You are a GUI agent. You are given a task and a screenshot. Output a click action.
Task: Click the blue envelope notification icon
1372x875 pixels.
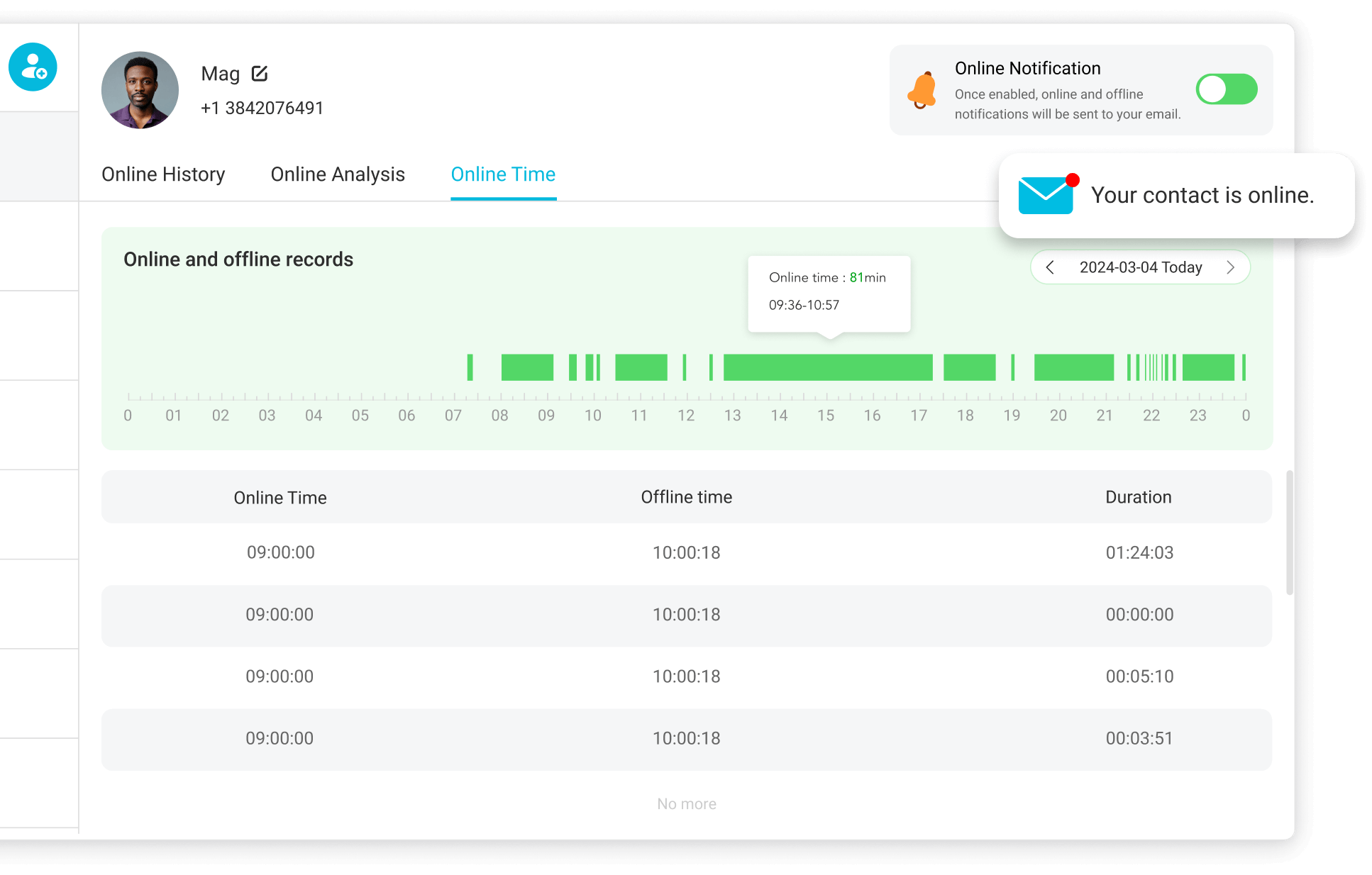(x=1048, y=194)
